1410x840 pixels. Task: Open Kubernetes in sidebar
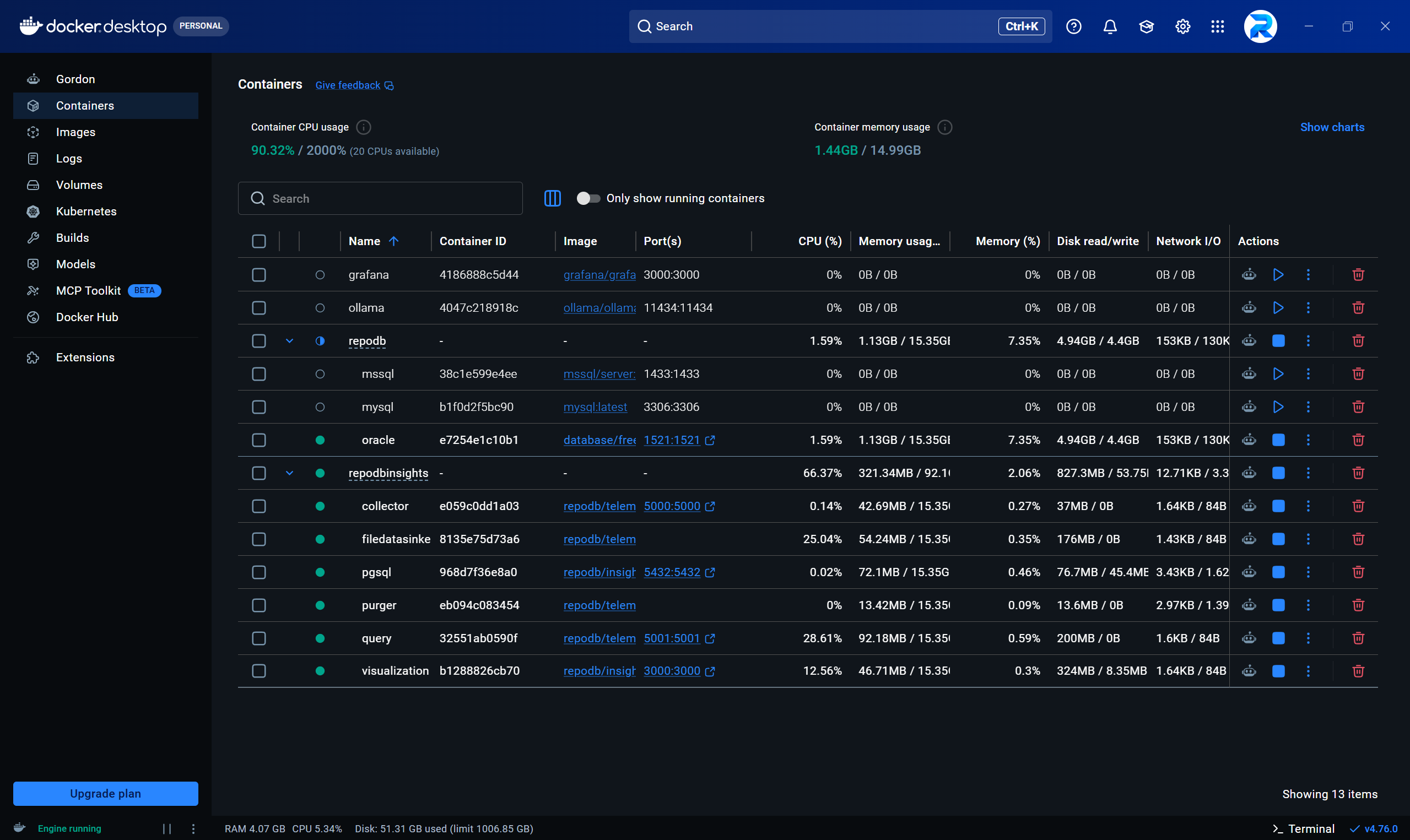pyautogui.click(x=105, y=211)
